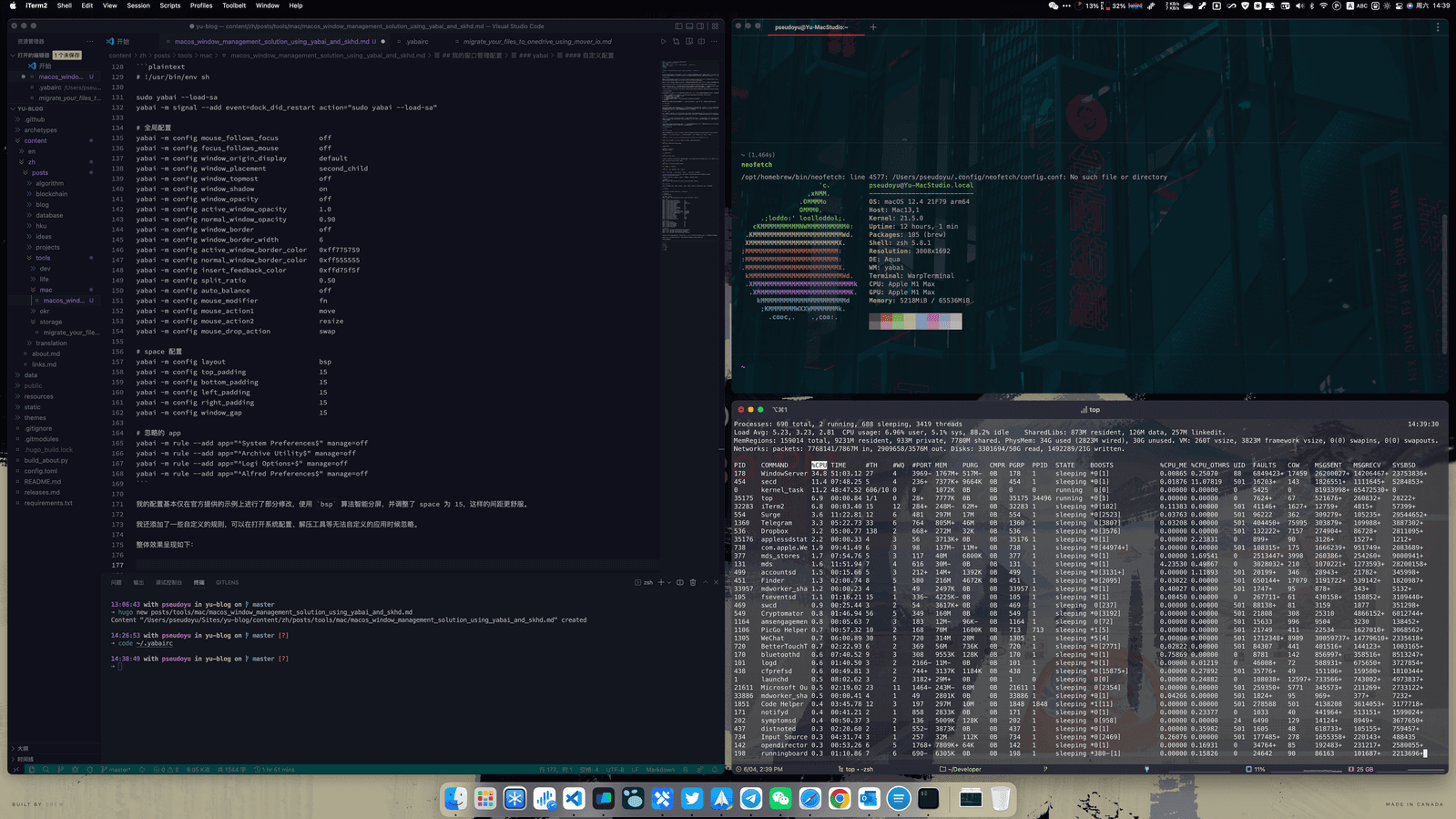The height and width of the screenshot is (819, 1456).
Task: Open the Trash in the Dock
Action: 1001,799
